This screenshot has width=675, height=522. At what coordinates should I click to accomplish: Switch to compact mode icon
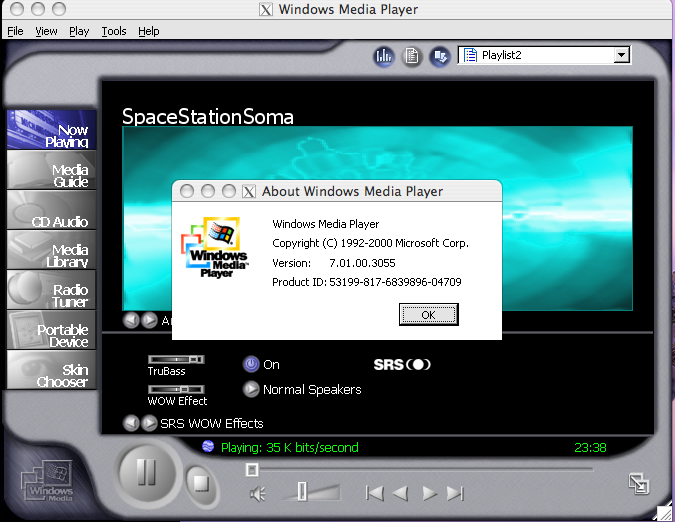tap(638, 484)
